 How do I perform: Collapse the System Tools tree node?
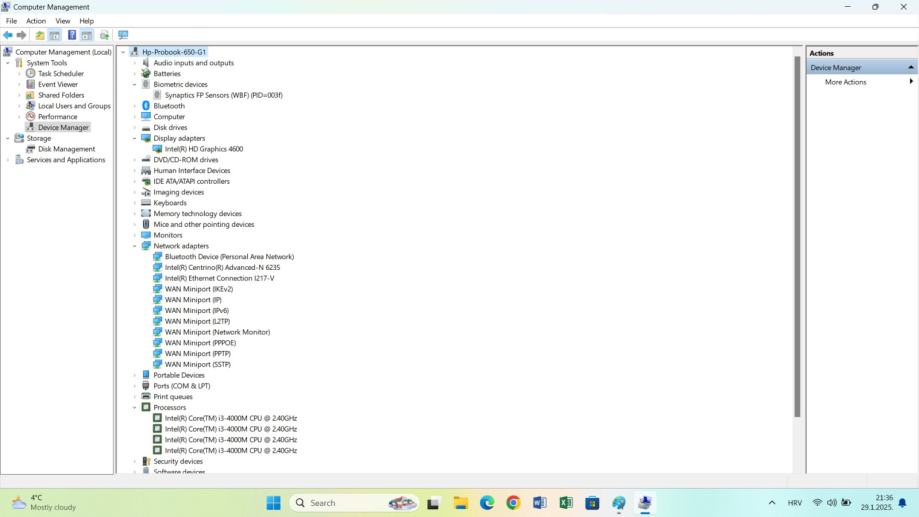(8, 63)
